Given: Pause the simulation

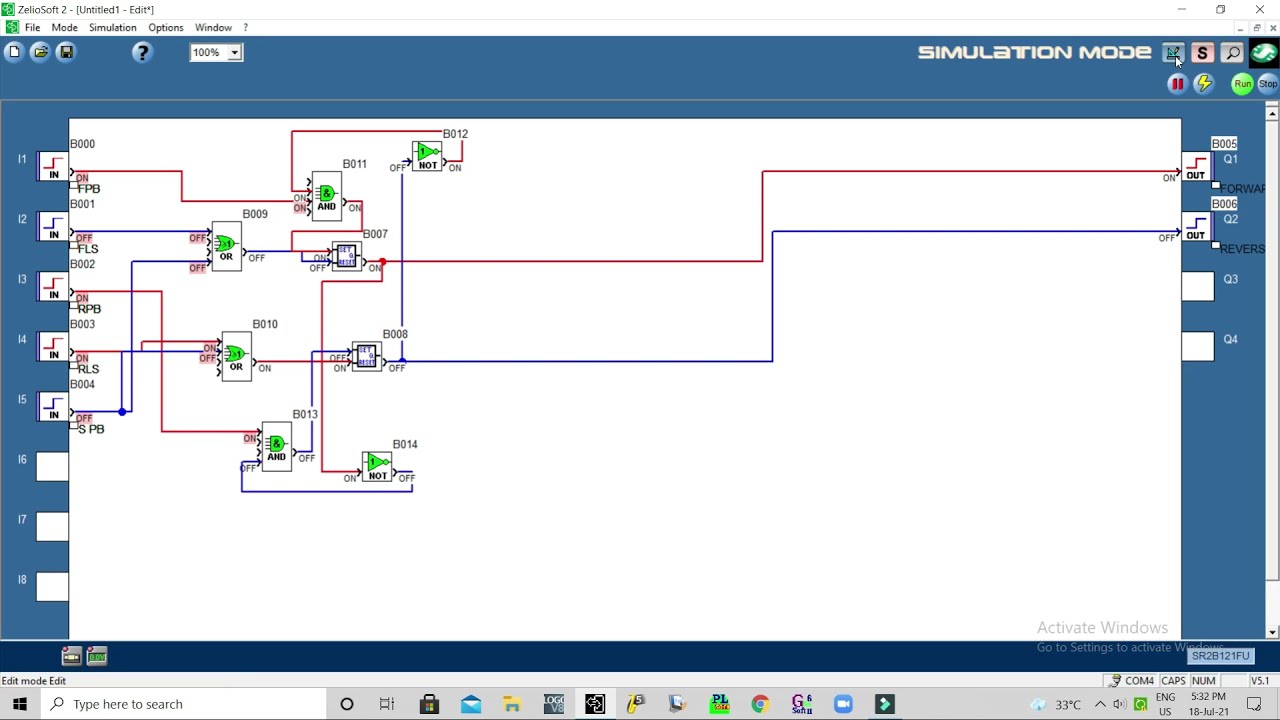Looking at the screenshot, I should pos(1177,84).
